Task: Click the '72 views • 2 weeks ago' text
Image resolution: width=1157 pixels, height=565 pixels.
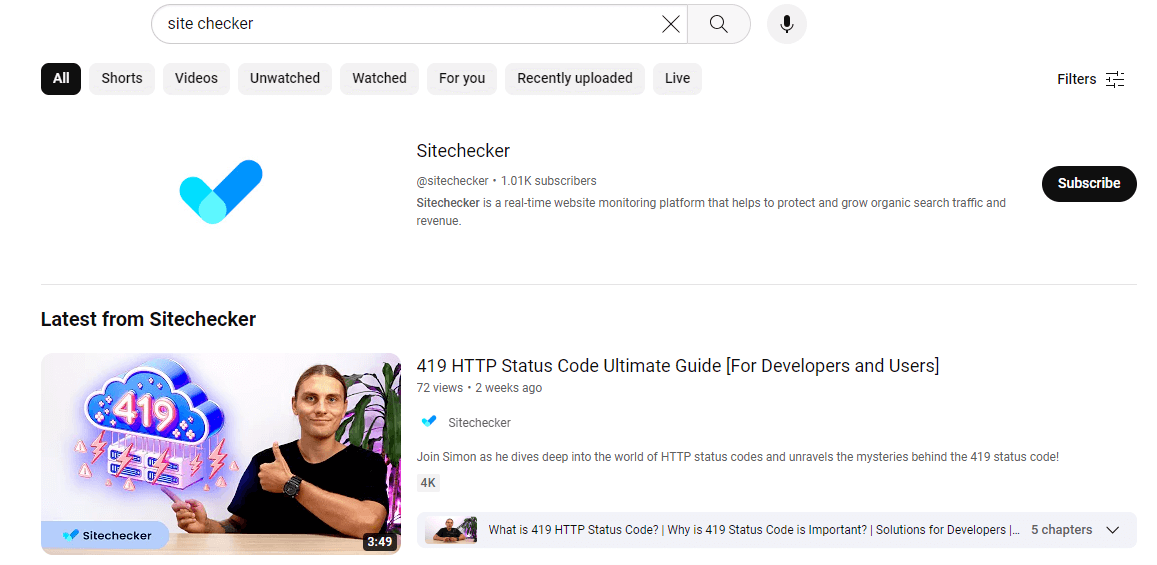Action: 479,388
